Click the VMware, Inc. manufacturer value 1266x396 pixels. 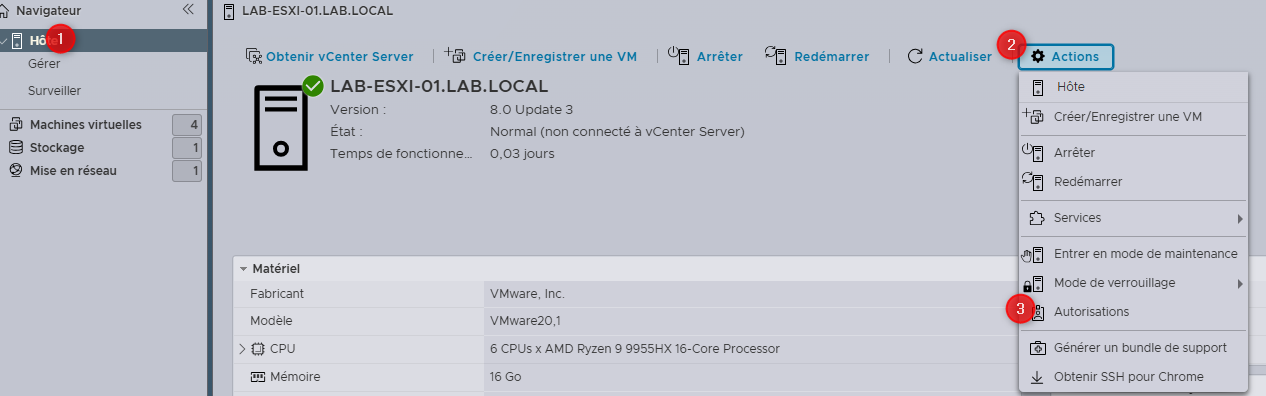(527, 294)
